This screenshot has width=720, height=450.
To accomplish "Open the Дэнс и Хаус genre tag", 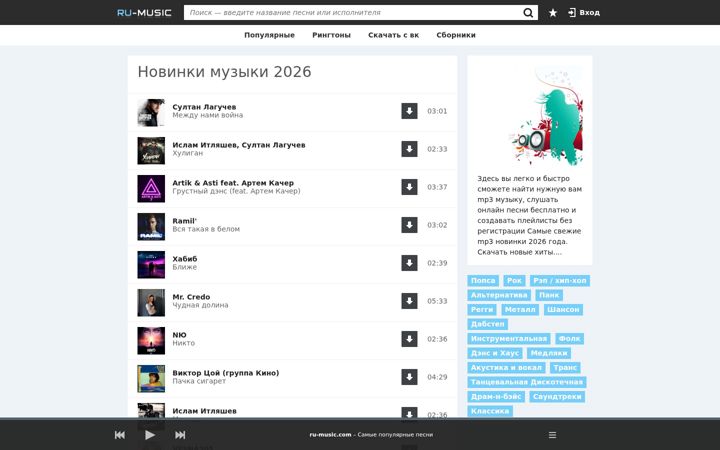I will (x=495, y=353).
